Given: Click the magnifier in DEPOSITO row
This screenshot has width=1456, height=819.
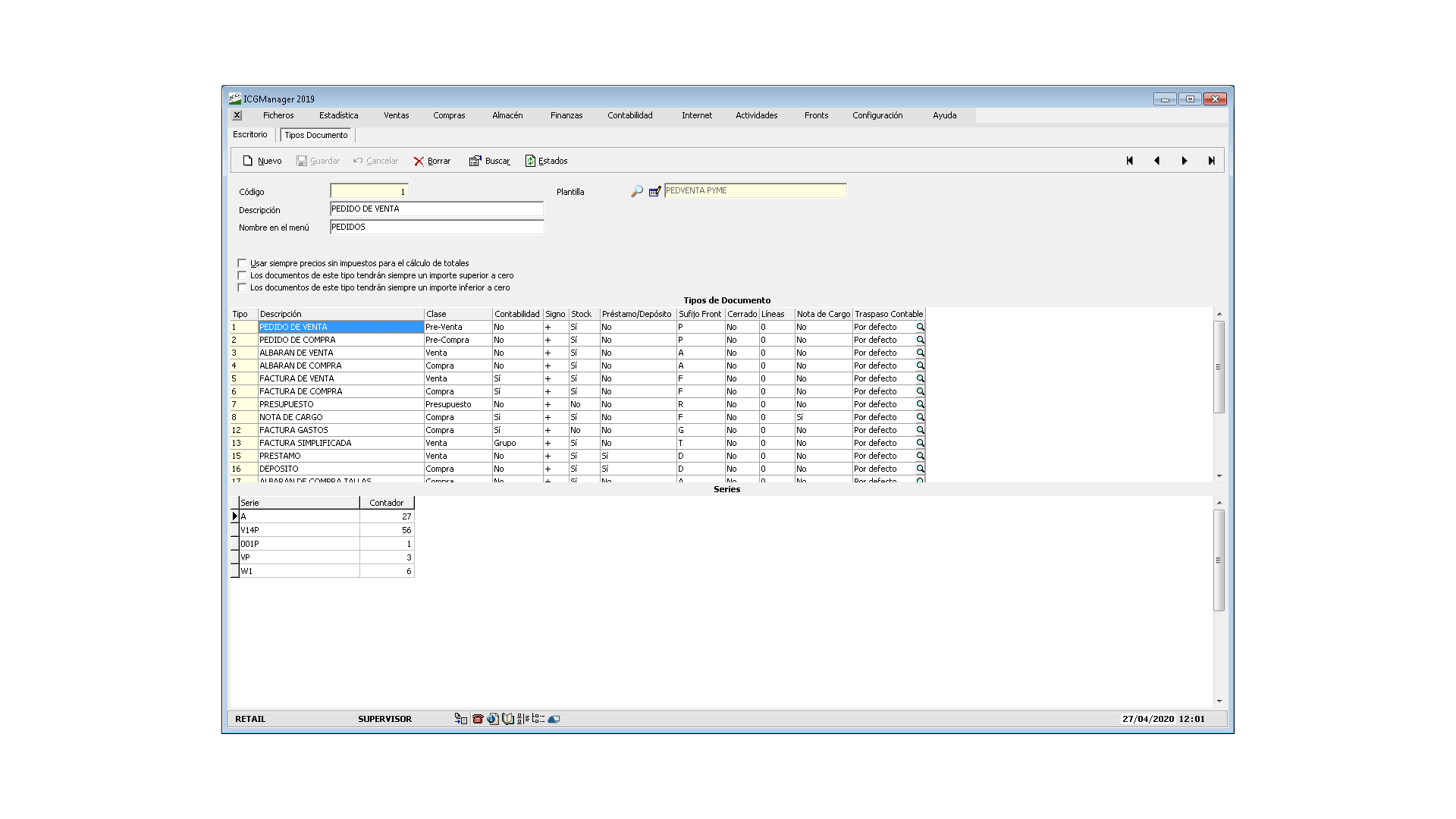Looking at the screenshot, I should pyautogui.click(x=920, y=469).
